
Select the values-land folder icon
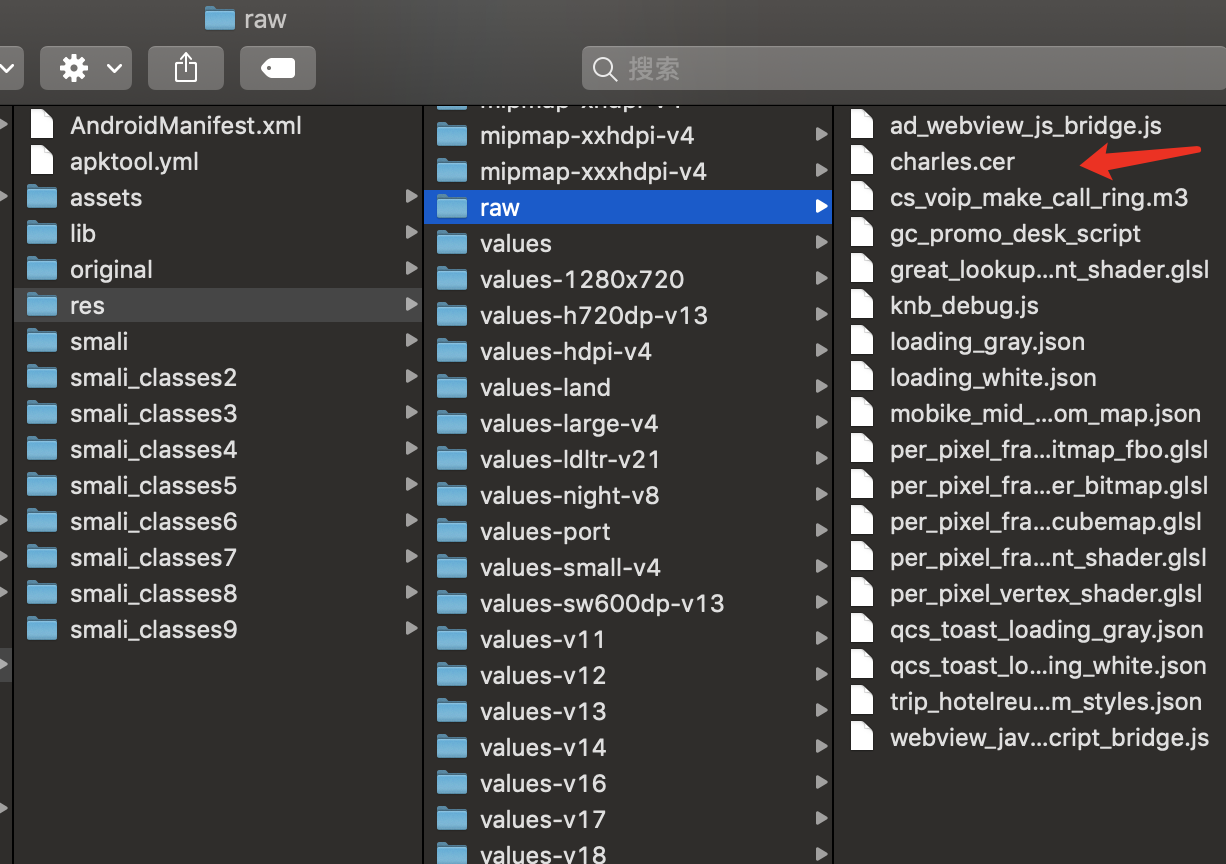coord(452,387)
